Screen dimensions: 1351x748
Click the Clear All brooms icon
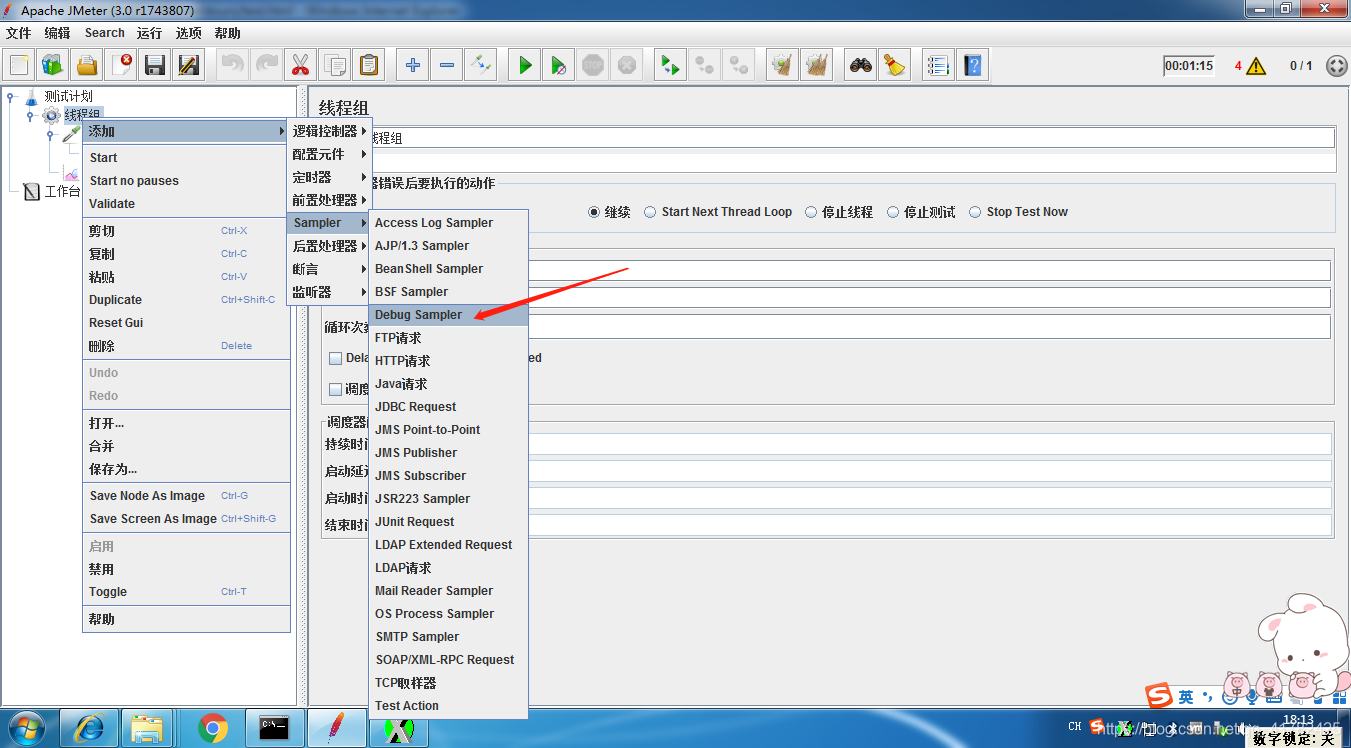817,66
